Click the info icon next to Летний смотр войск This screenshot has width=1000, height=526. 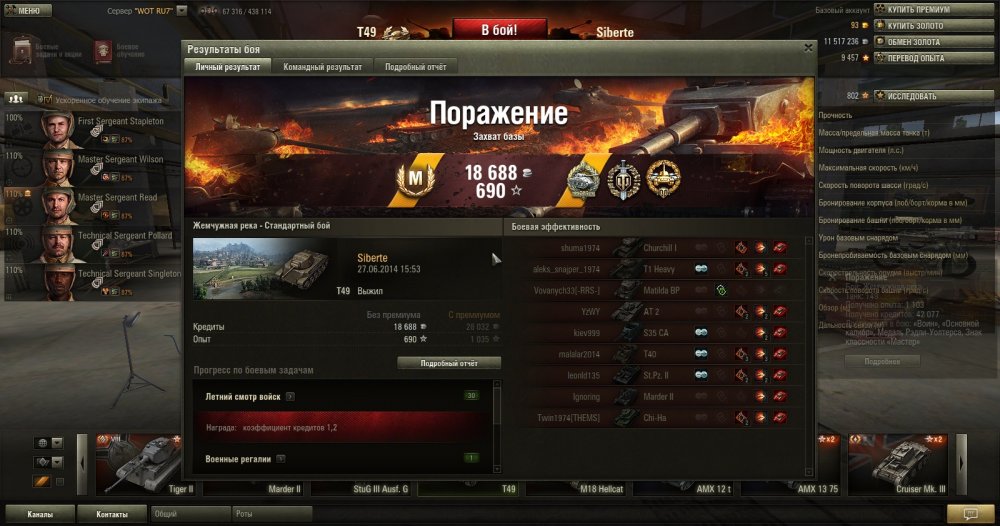click(290, 397)
